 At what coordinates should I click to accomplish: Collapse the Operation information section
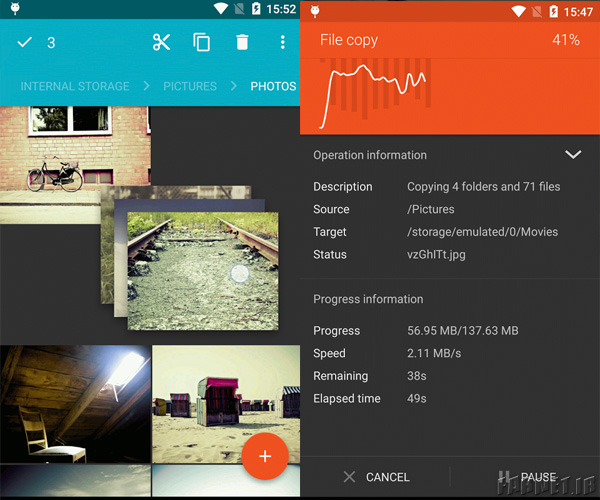[x=573, y=155]
